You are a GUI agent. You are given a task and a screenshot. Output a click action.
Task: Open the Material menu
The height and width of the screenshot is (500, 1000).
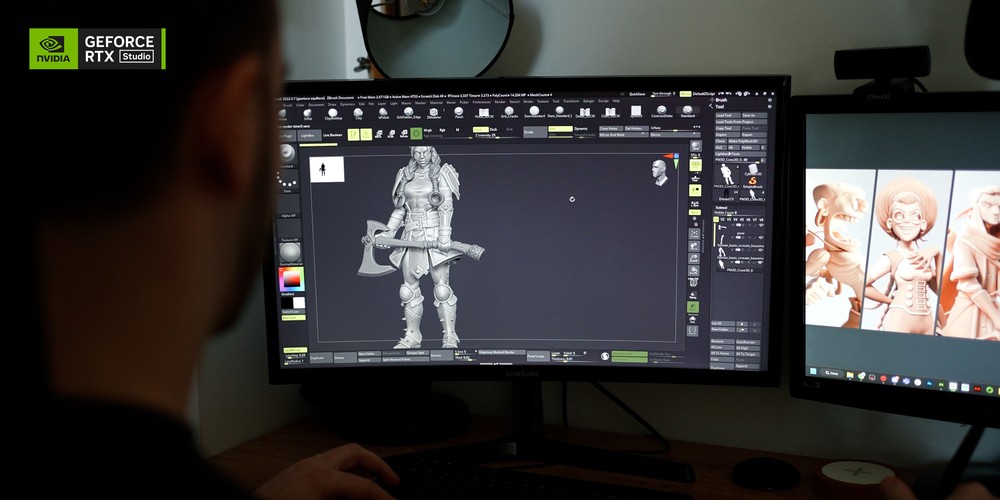click(436, 103)
